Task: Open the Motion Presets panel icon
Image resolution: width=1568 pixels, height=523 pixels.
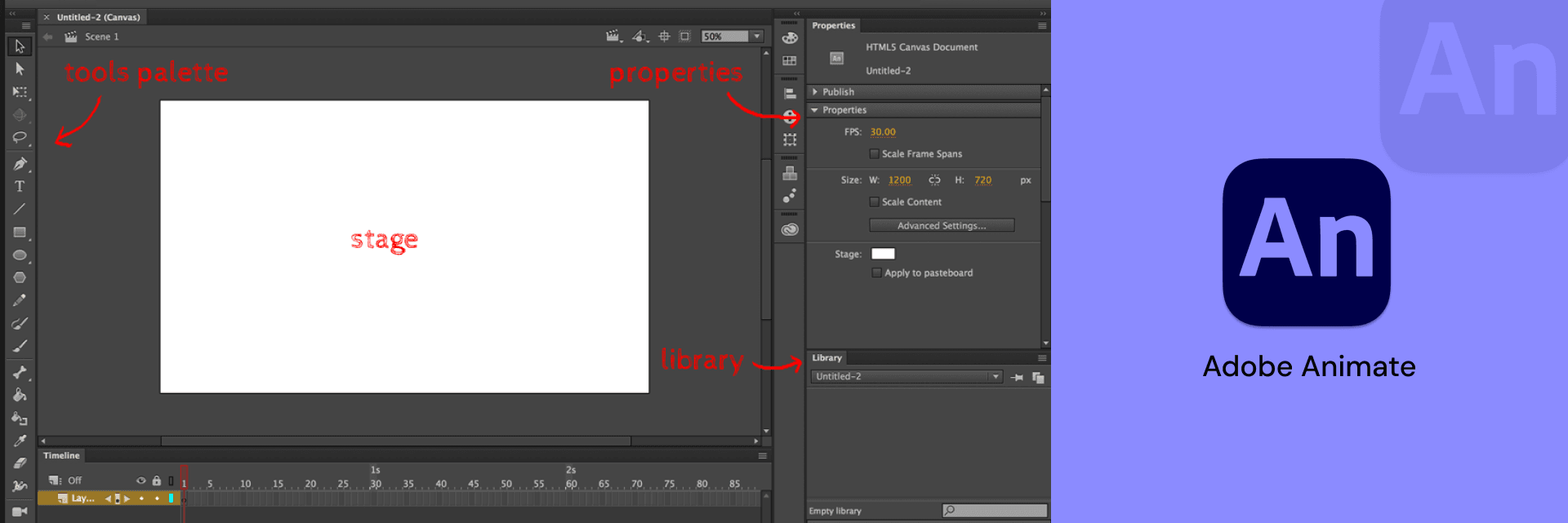Action: click(x=790, y=196)
